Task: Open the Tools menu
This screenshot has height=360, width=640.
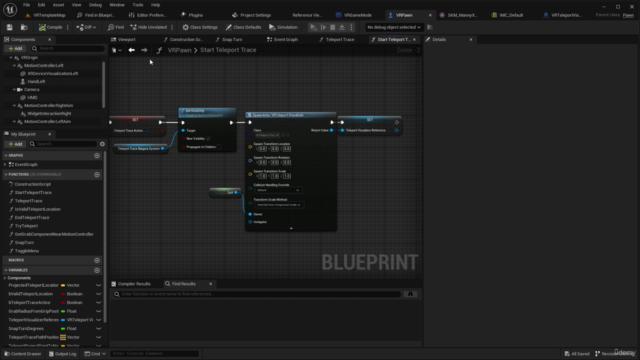Action: tap(138, 5)
